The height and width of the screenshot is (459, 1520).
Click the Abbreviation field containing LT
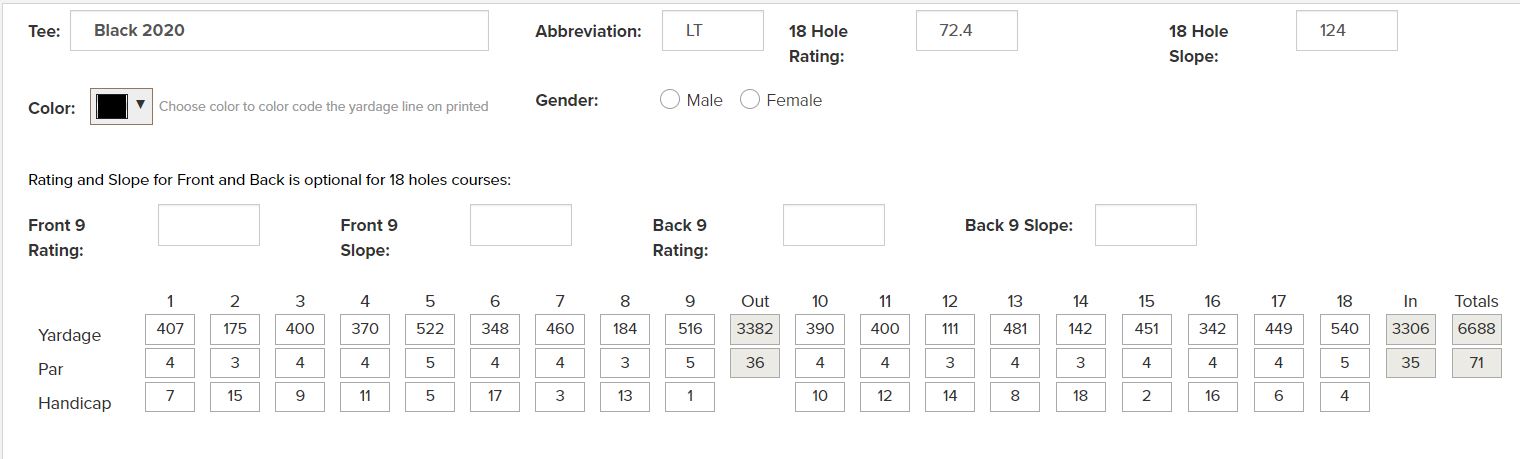(712, 31)
